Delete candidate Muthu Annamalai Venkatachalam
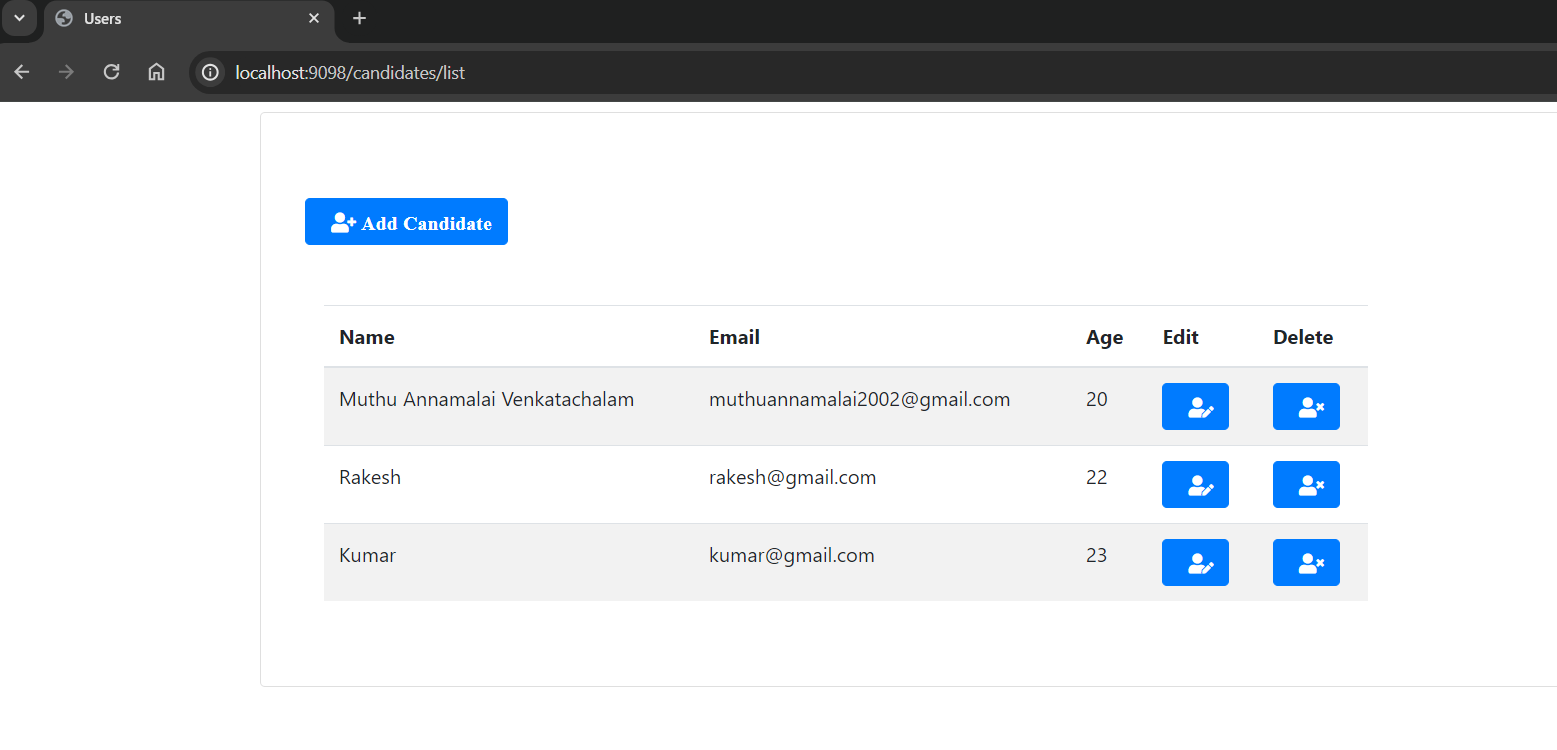Image resolution: width=1557 pixels, height=750 pixels. click(x=1306, y=407)
